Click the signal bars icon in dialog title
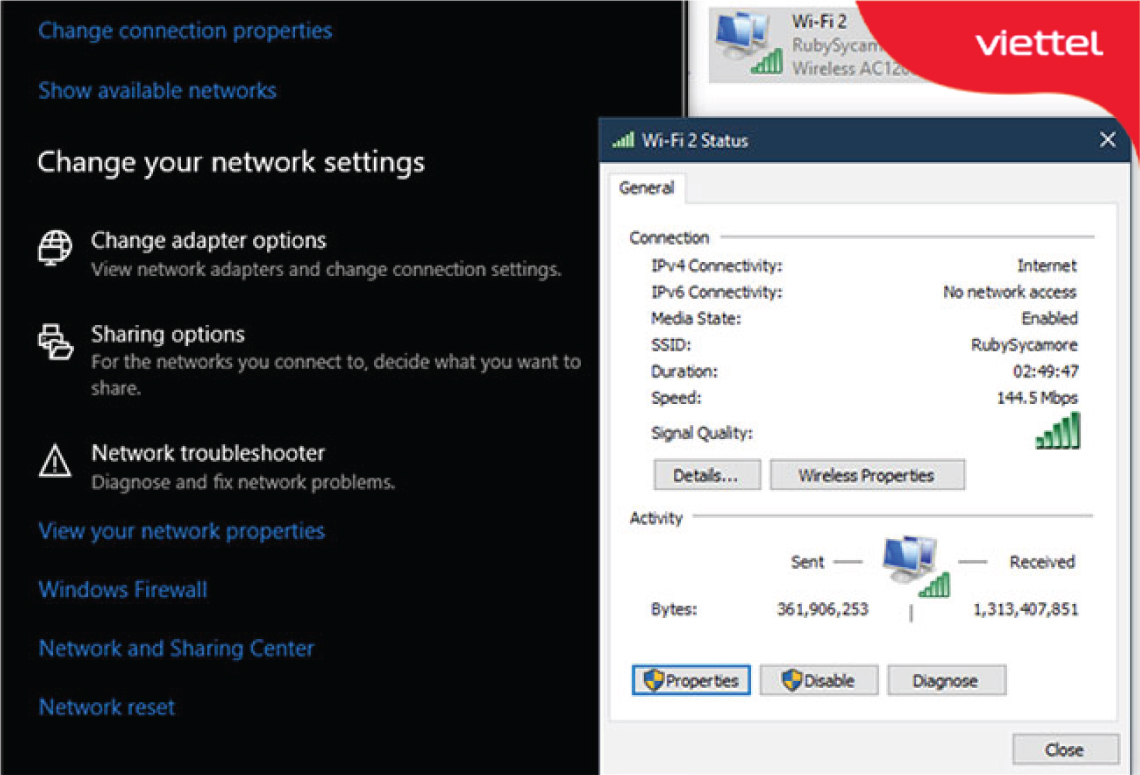Viewport: 1140px width, 775px height. pos(623,141)
